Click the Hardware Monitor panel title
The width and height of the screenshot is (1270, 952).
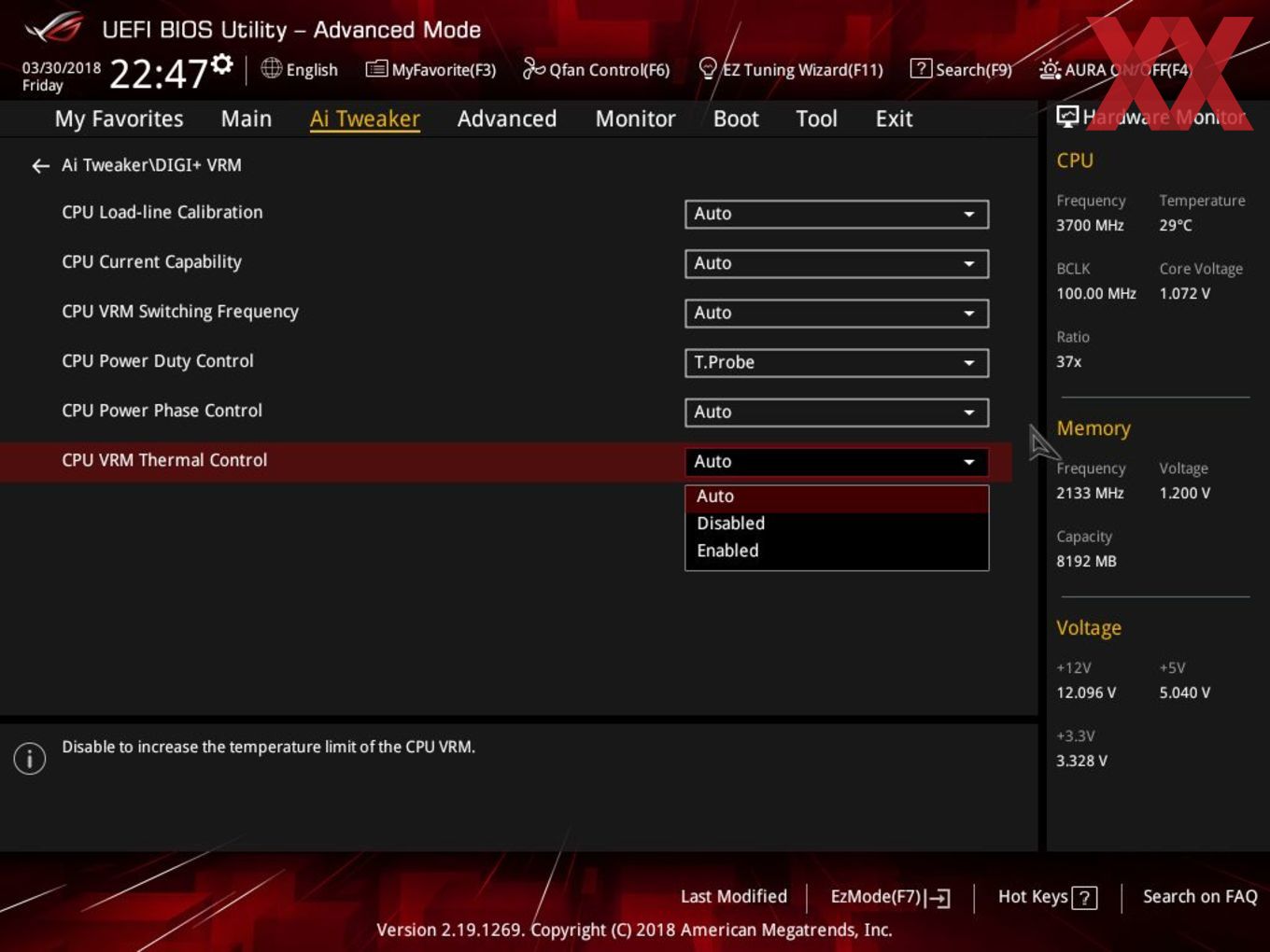point(1164,117)
